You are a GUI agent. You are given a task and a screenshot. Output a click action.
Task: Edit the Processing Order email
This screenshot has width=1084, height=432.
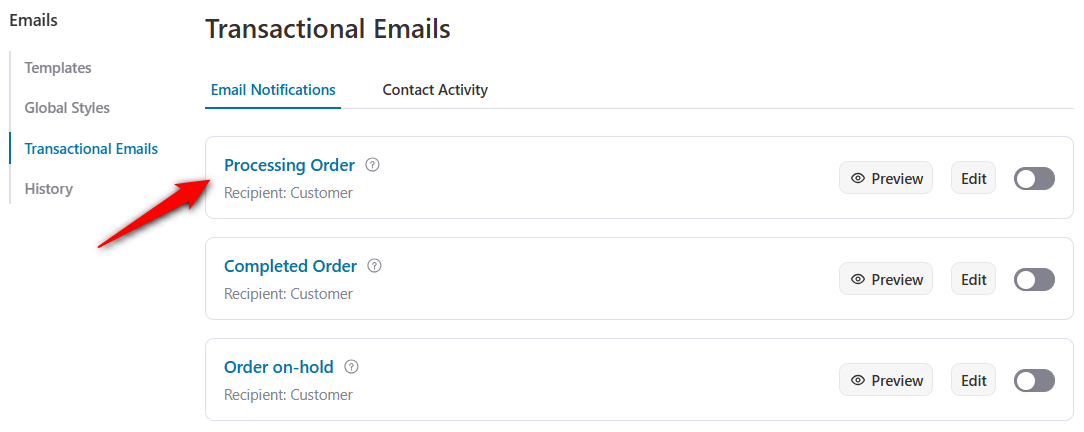click(x=973, y=178)
